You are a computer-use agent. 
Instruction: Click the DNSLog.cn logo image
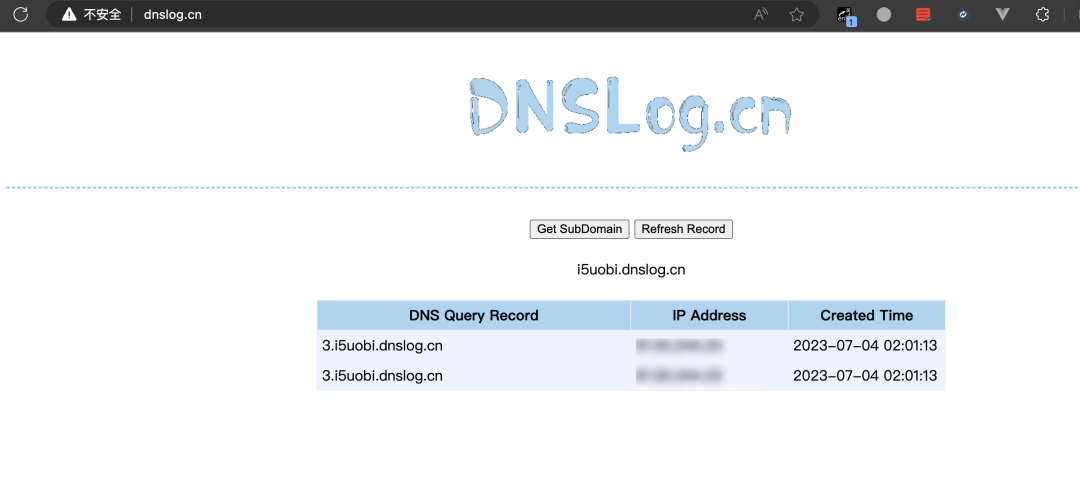tap(630, 114)
